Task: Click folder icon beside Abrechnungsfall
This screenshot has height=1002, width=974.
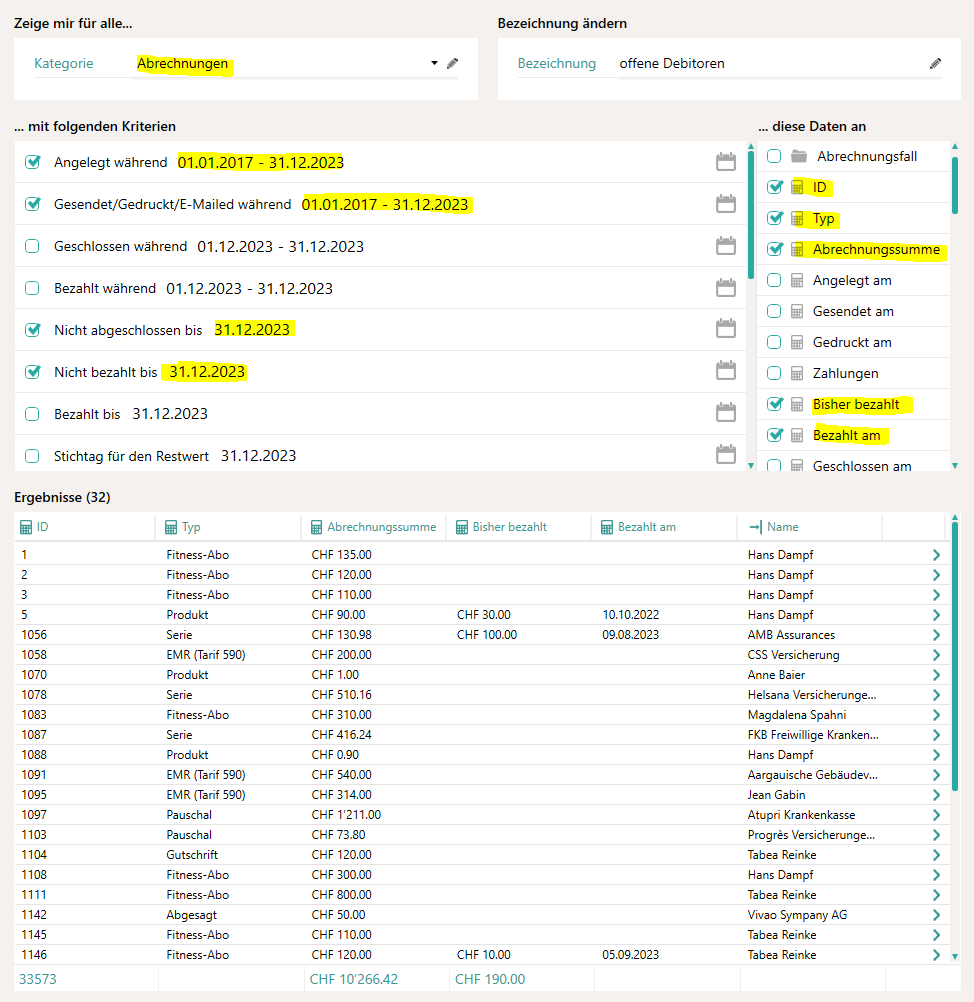Action: (798, 156)
